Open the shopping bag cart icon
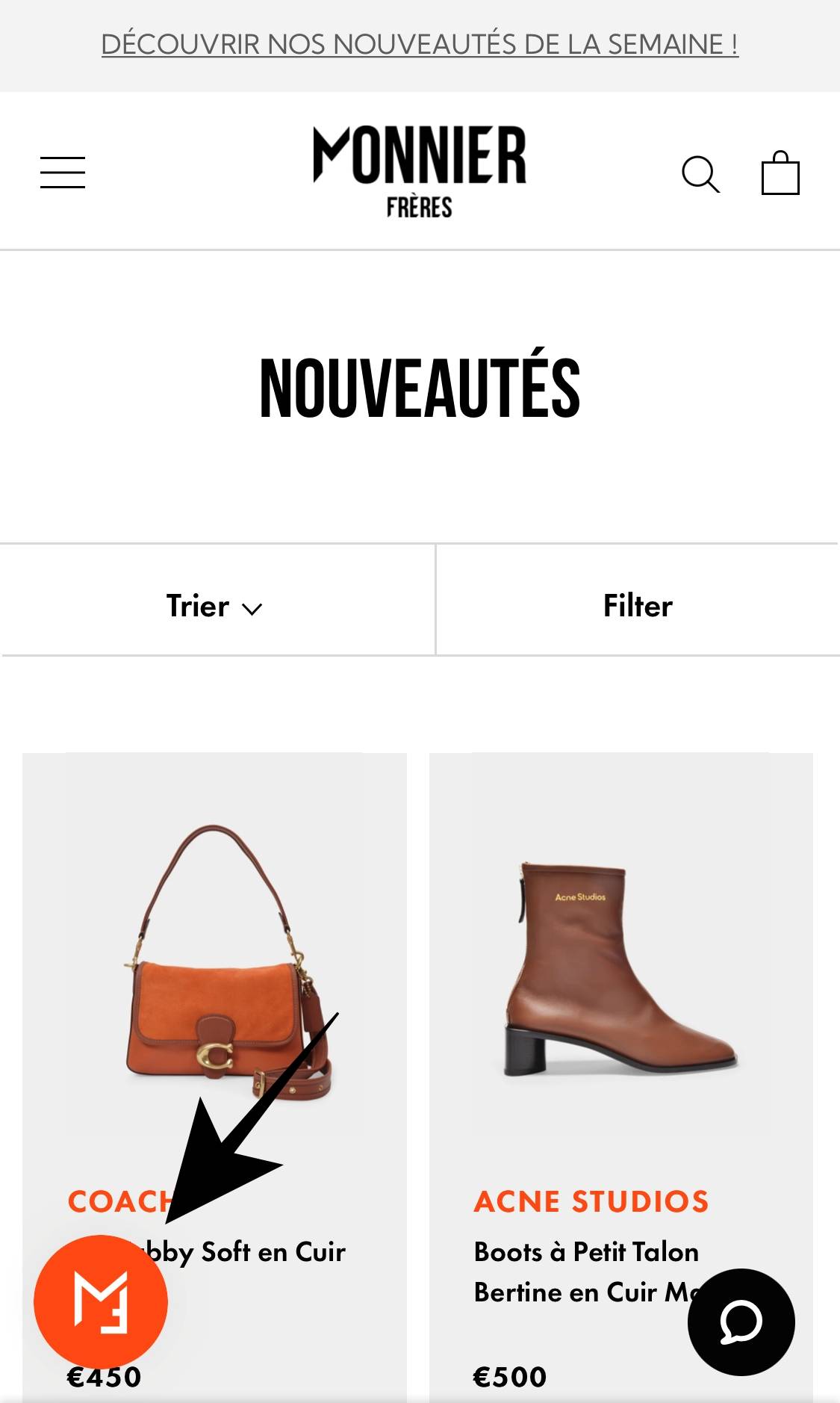The width and height of the screenshot is (840, 1403). 780,173
